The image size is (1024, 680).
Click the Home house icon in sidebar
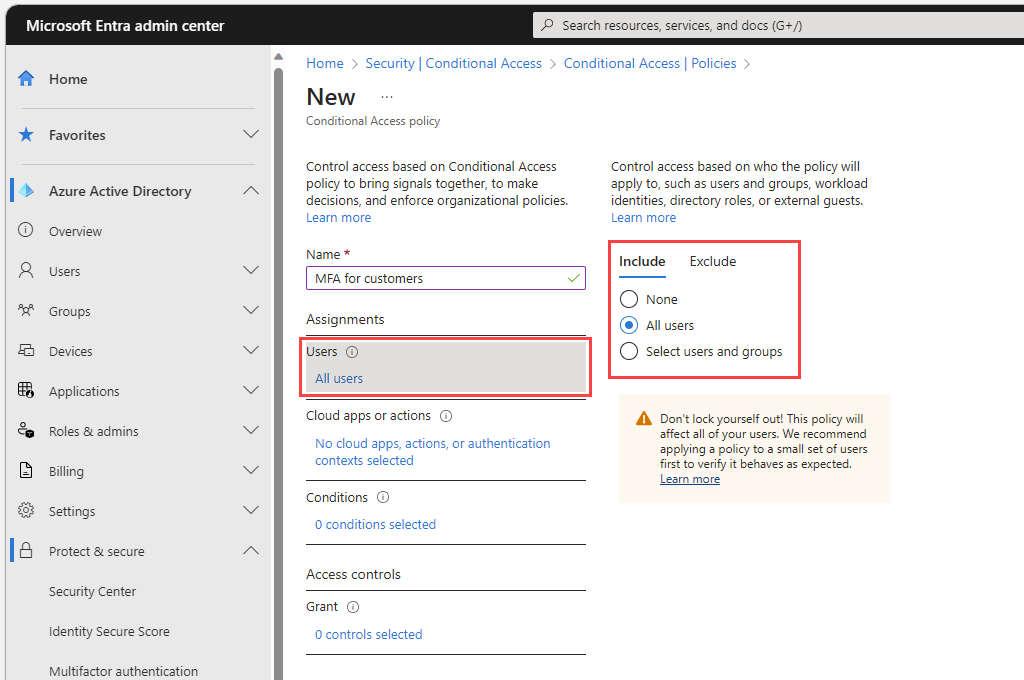(26, 78)
